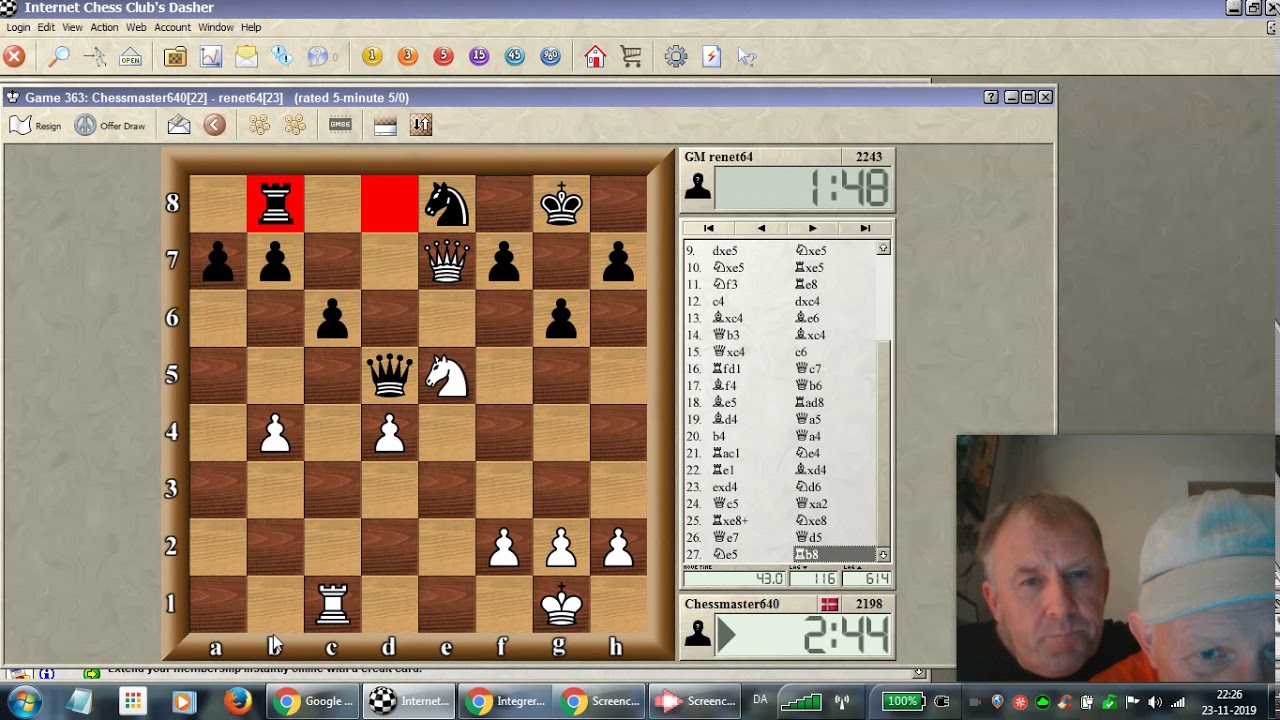Click the white rook on c1

pyautogui.click(x=332, y=604)
